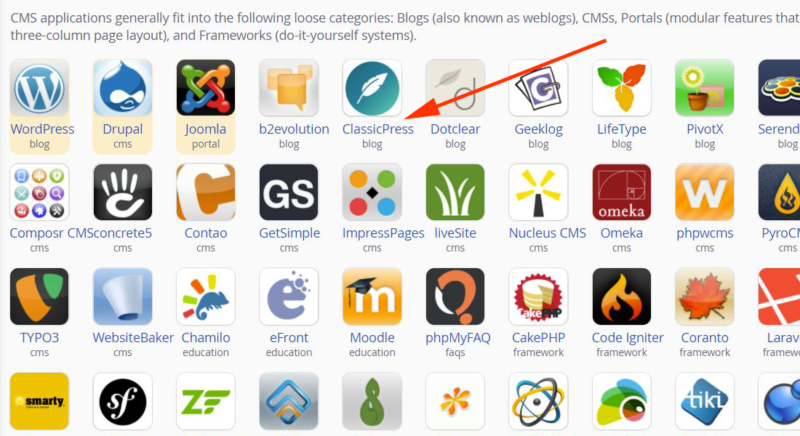800x436 pixels.
Task: Open the phpMyFAQ question mark icon
Action: point(455,297)
